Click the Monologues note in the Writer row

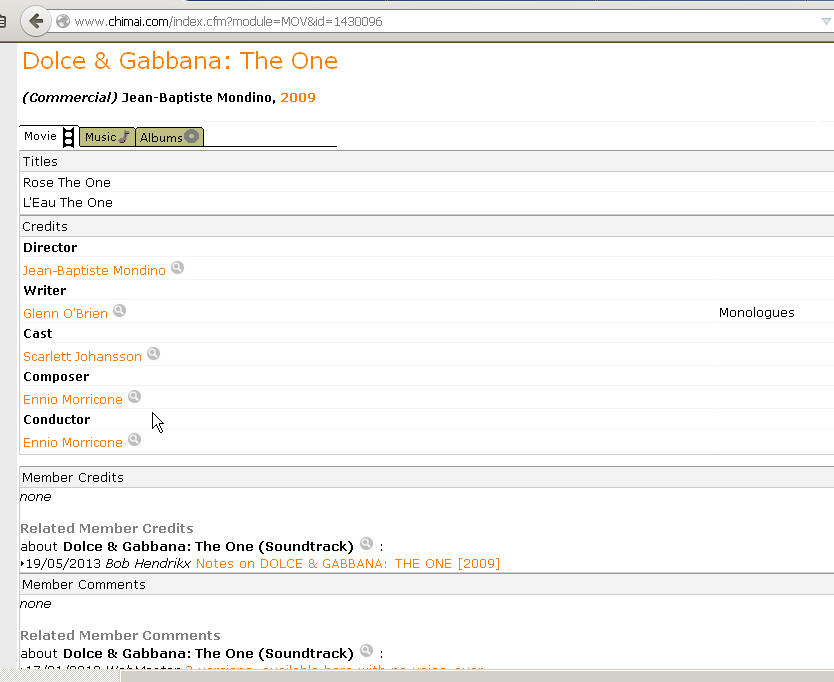756,313
